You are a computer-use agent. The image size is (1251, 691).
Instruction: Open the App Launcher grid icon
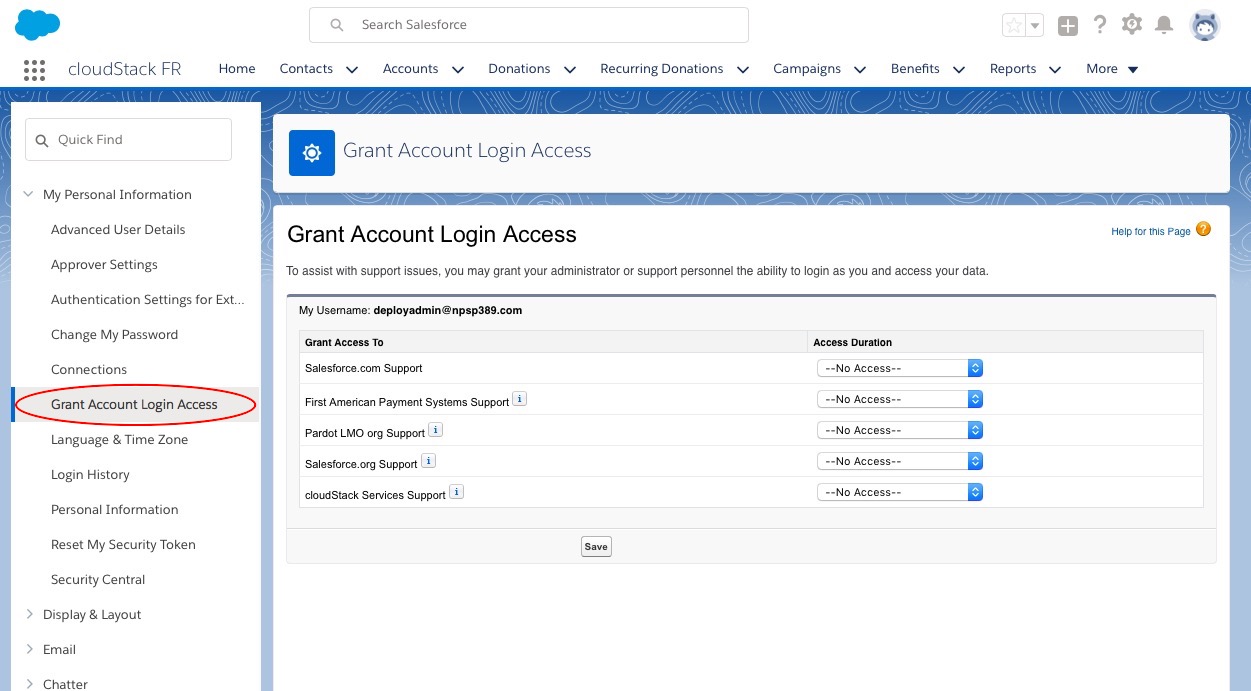34,69
